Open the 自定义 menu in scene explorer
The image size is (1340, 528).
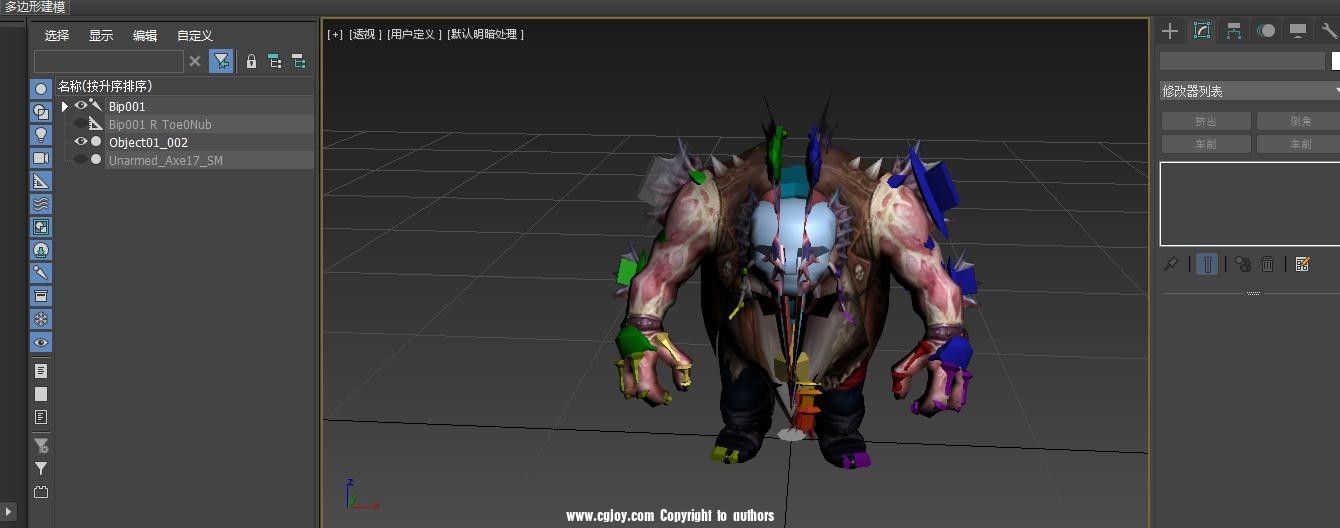click(x=195, y=36)
